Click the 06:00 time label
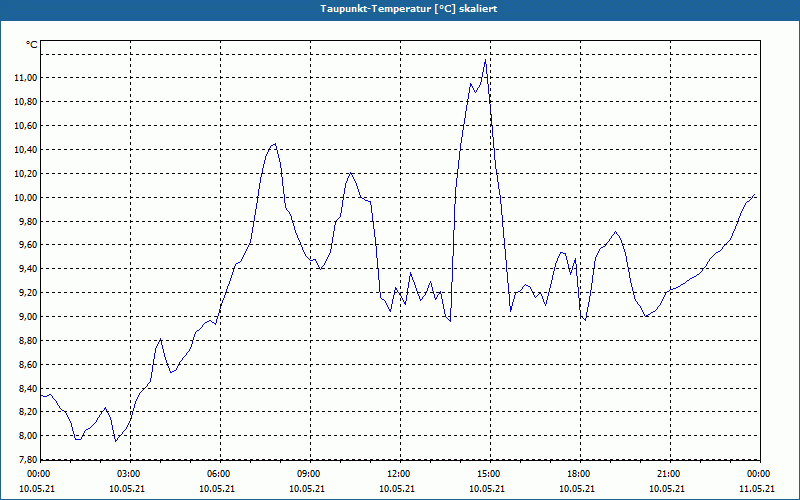The image size is (800, 500). pyautogui.click(x=220, y=474)
